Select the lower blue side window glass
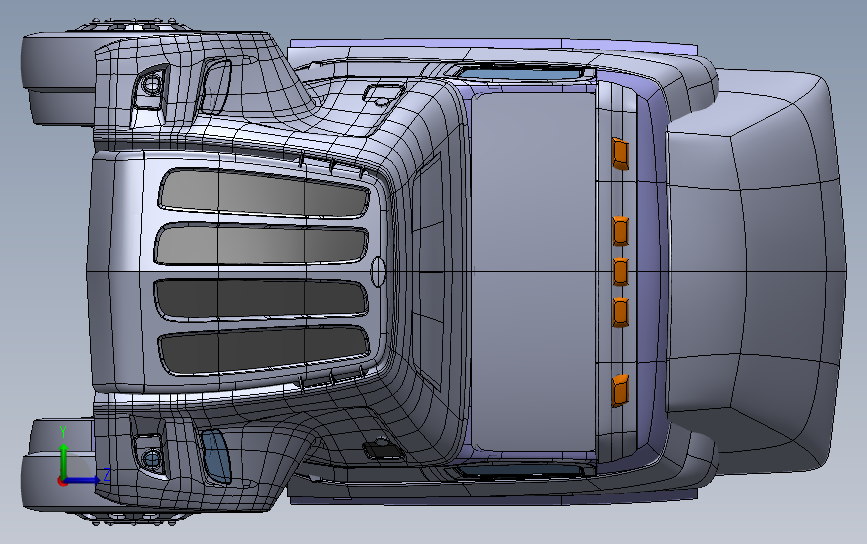Image resolution: width=867 pixels, height=544 pixels. point(520,470)
